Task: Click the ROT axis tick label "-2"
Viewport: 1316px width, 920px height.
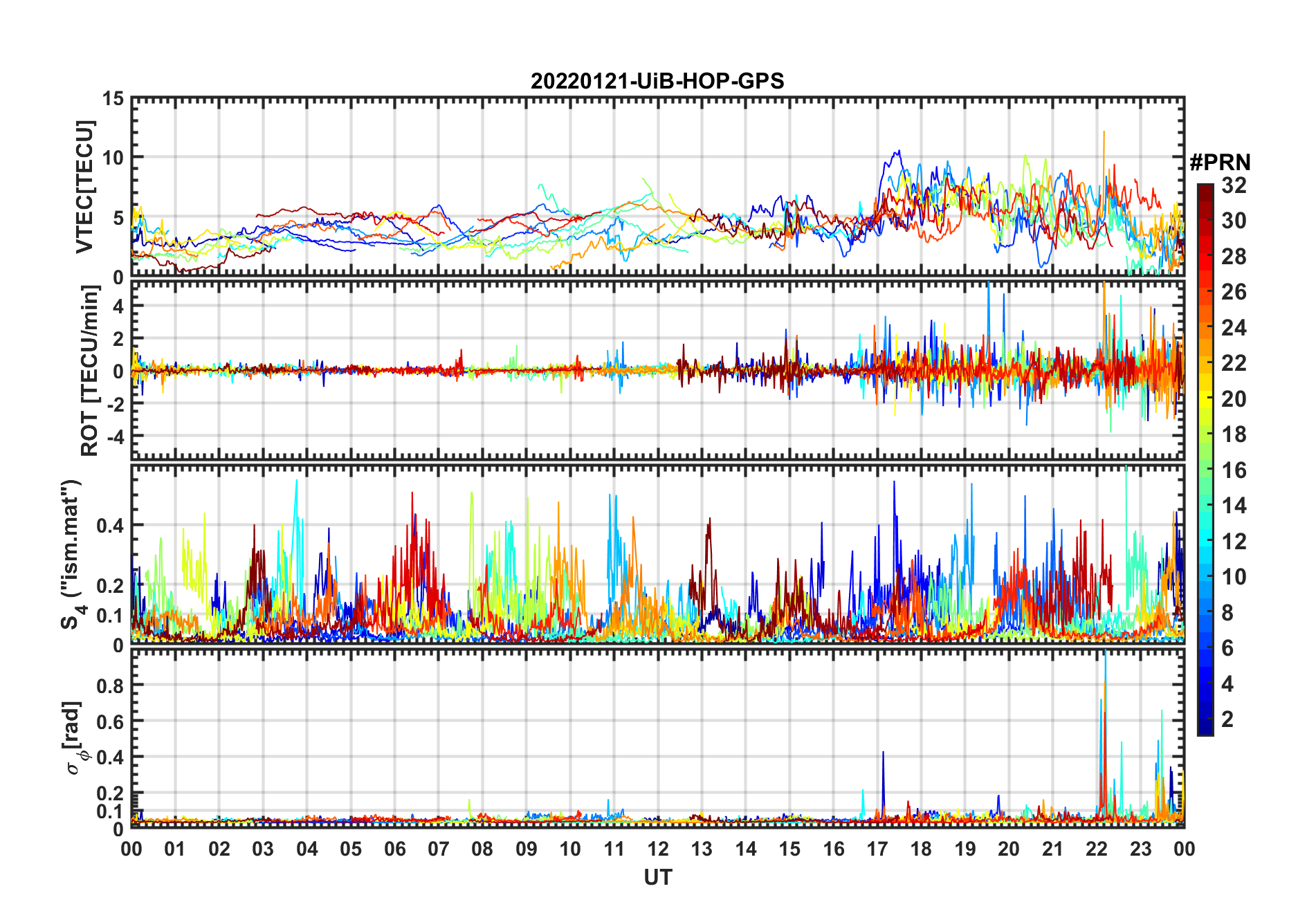Action: pos(115,404)
